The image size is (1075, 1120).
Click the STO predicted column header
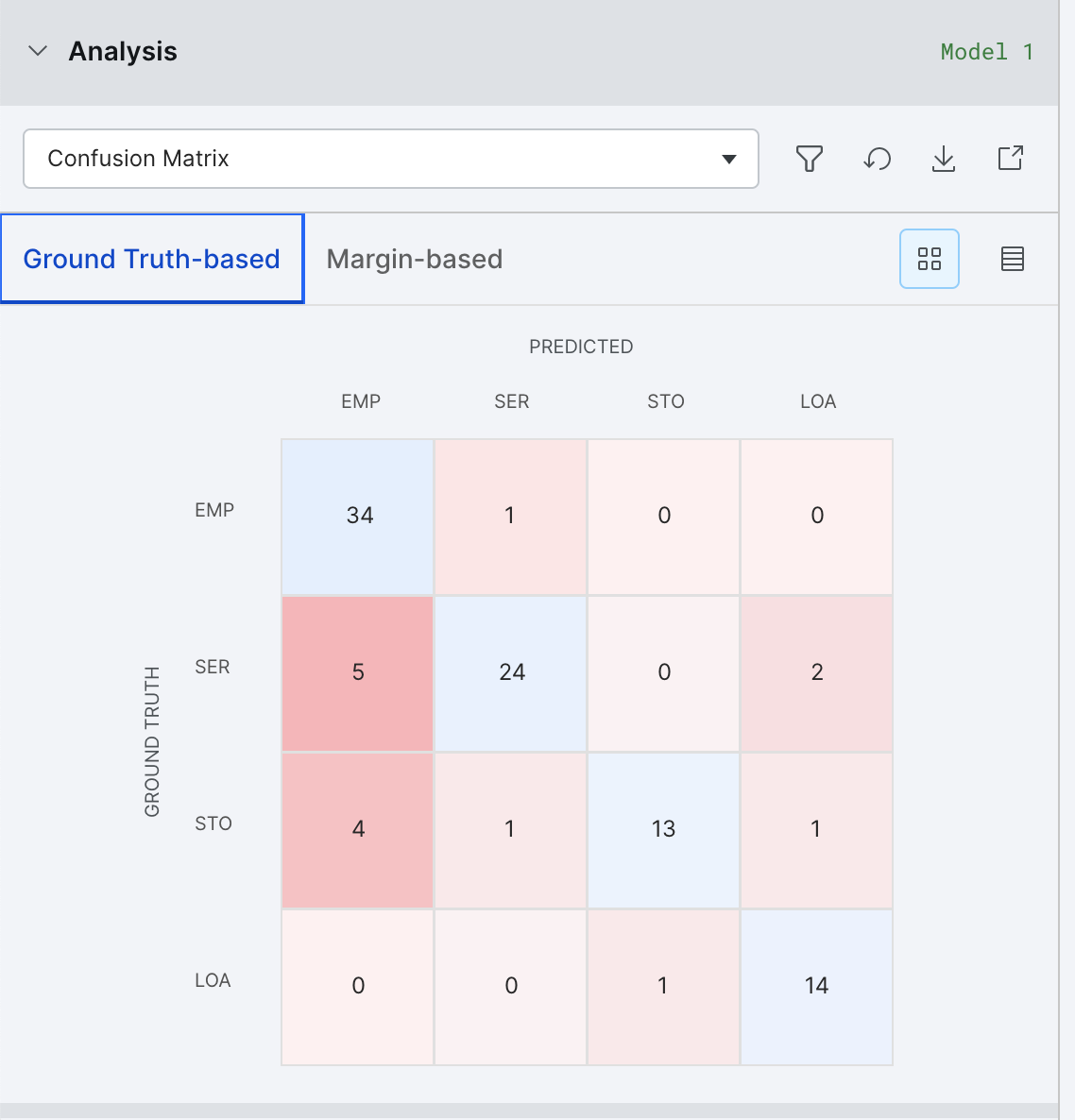click(x=666, y=401)
